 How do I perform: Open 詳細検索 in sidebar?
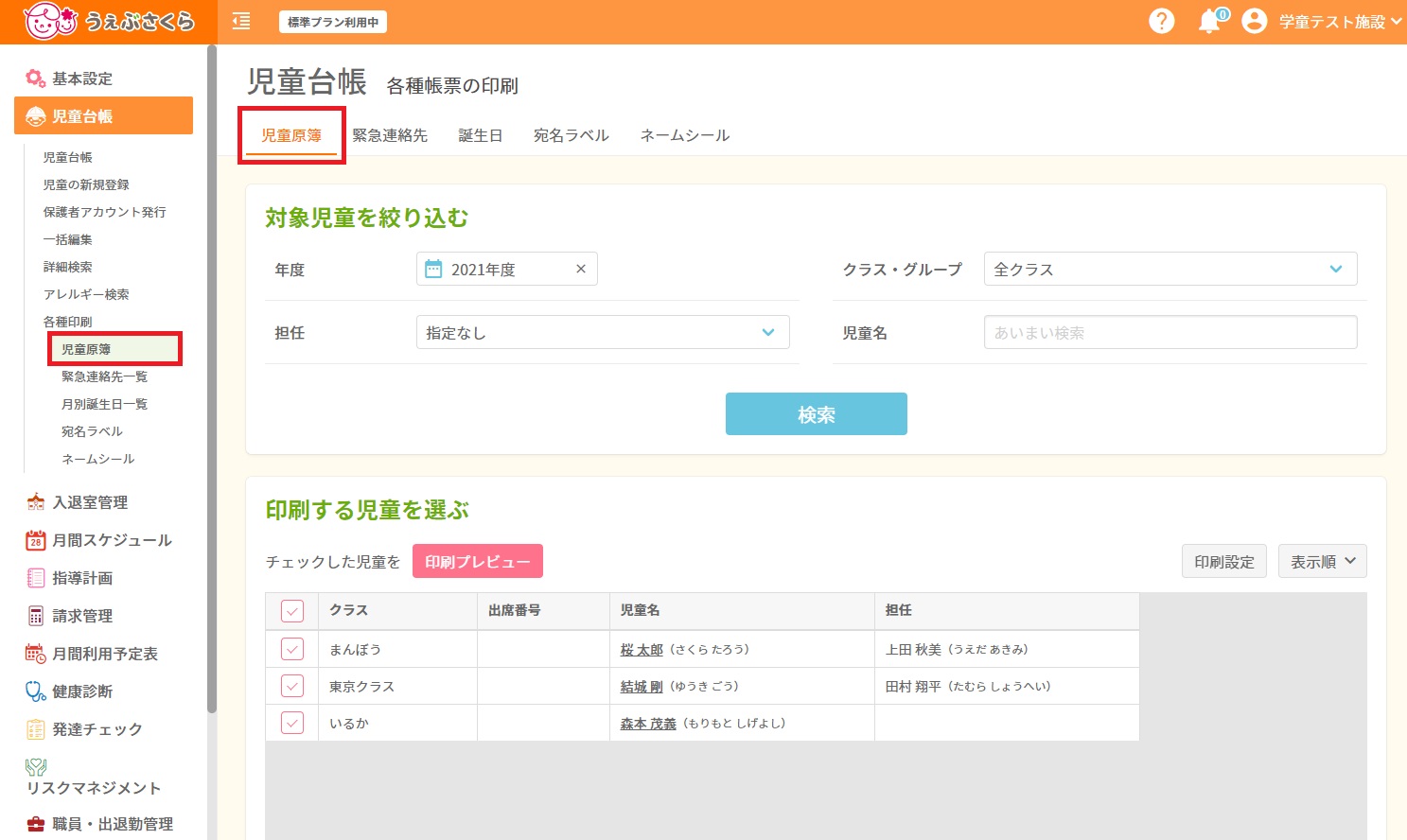pos(68,267)
